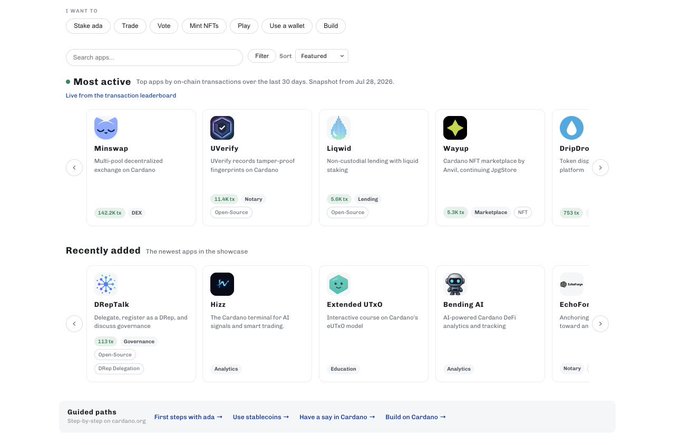This screenshot has height=445, width=680.
Task: Click the DripDropz droplet icon
Action: 571,128
